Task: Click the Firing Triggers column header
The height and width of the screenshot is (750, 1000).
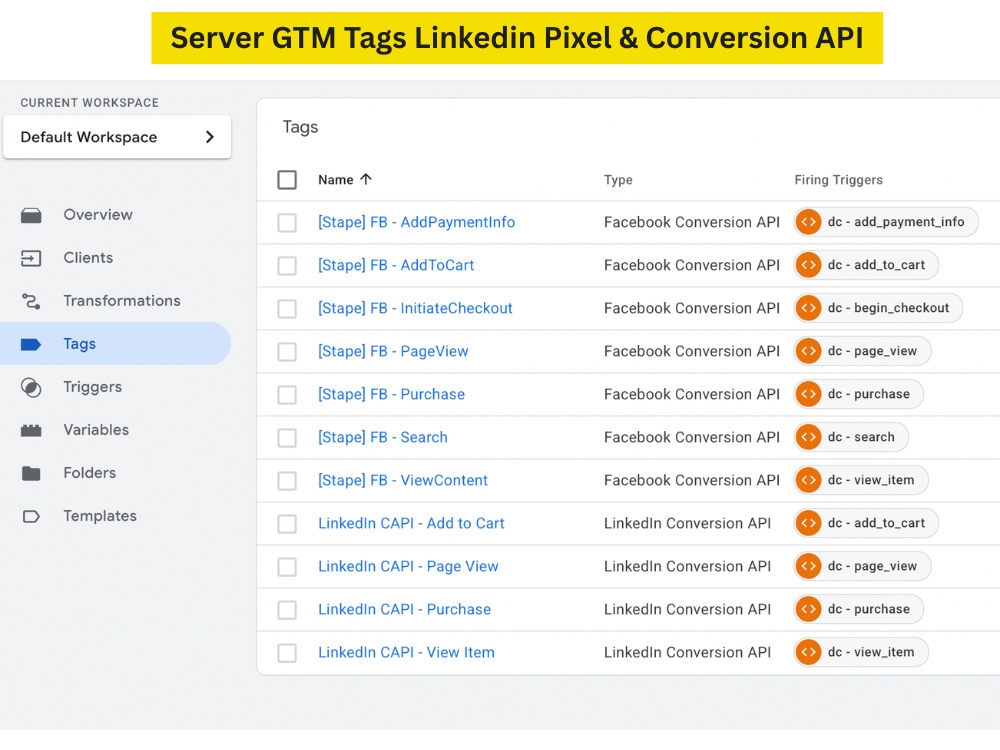Action: pyautogui.click(x=838, y=180)
